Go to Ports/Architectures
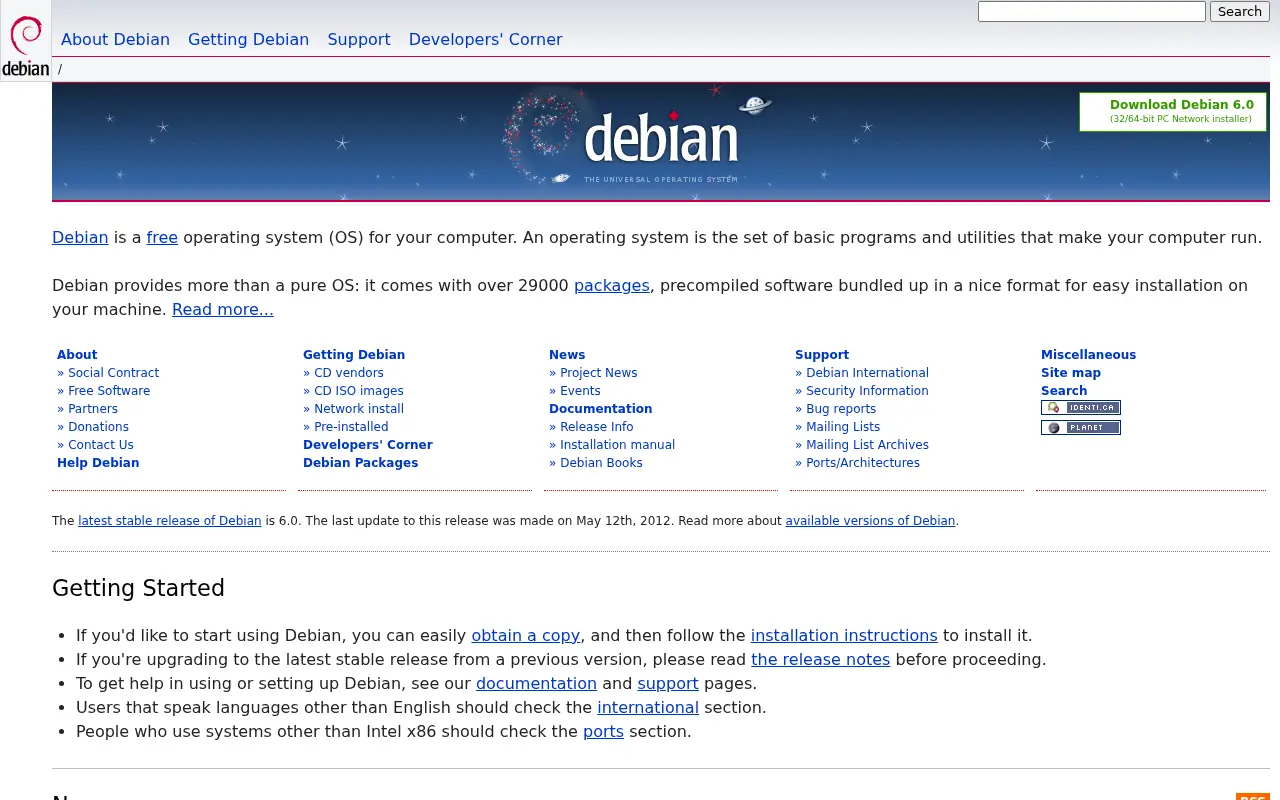1280x800 pixels. 863,463
